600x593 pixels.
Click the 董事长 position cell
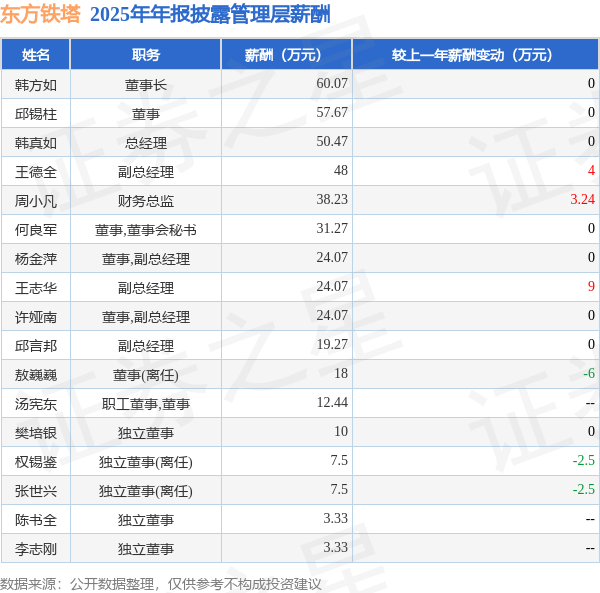click(146, 85)
